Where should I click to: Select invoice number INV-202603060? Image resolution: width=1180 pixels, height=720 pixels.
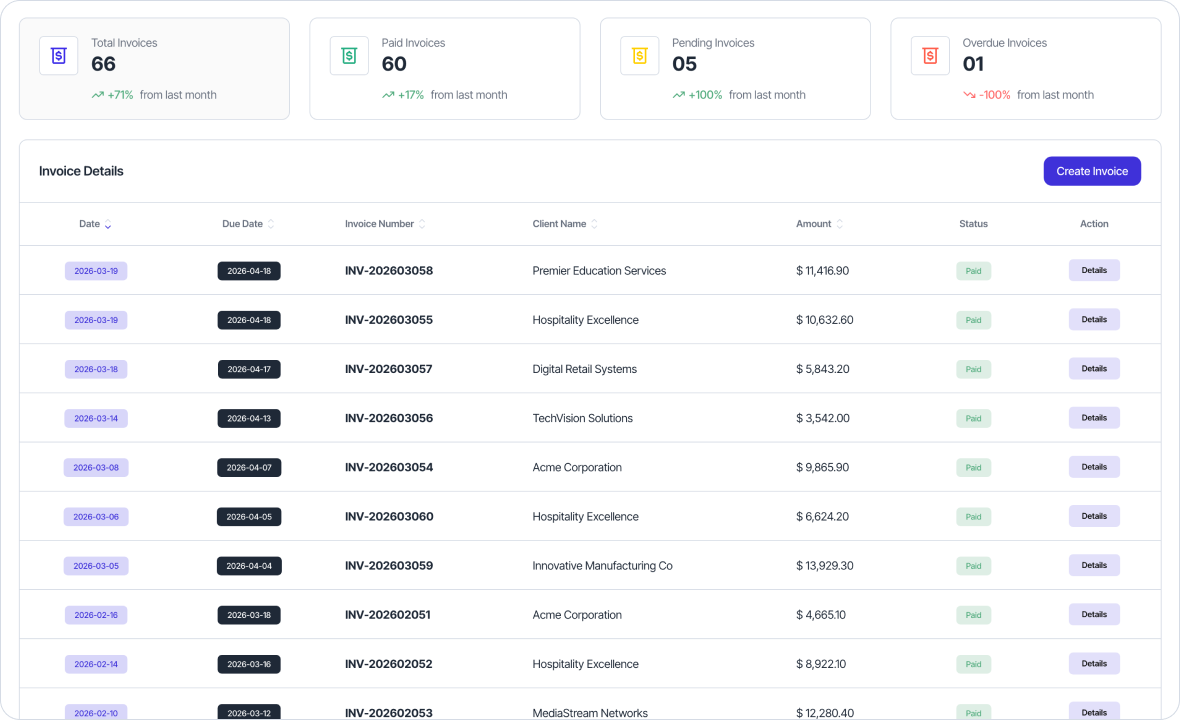[x=389, y=516]
